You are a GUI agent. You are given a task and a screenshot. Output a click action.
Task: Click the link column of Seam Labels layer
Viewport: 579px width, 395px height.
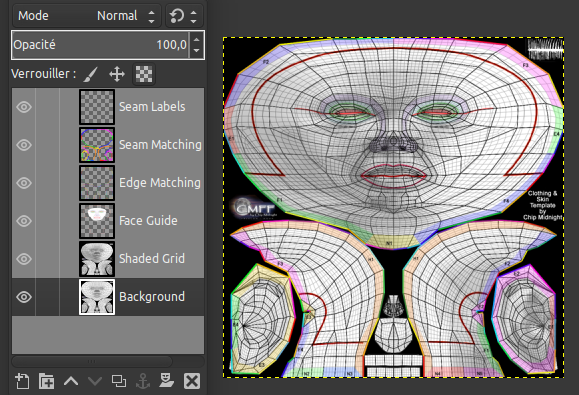pos(48,107)
